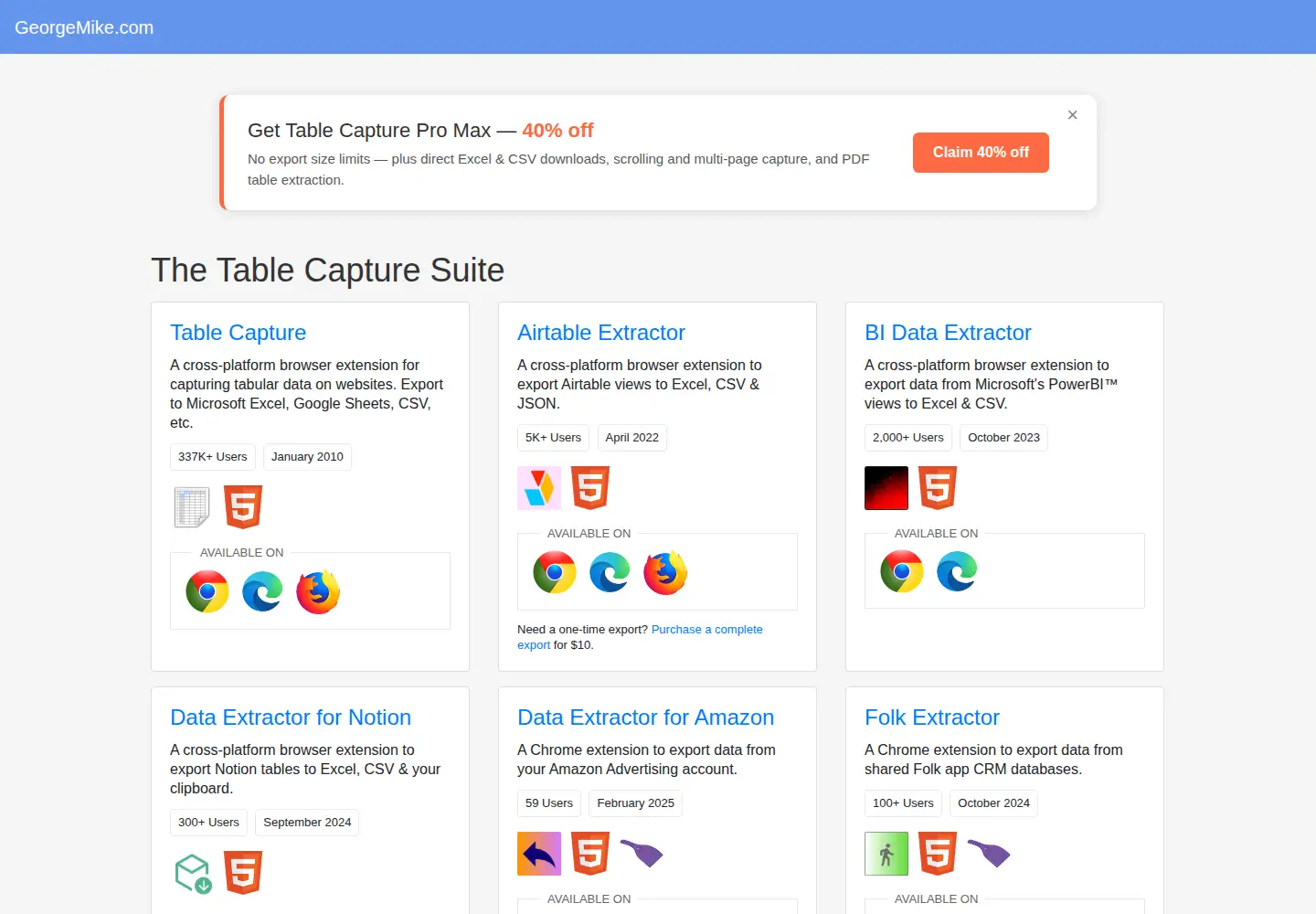Click the Notion extractor box logo icon
The width and height of the screenshot is (1316, 914).
click(x=193, y=873)
